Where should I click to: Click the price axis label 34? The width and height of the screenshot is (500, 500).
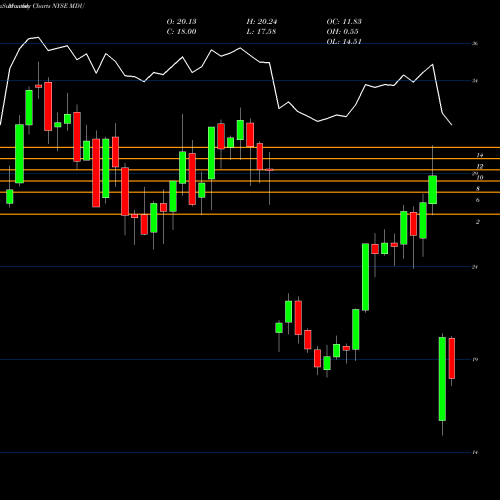pyautogui.click(x=475, y=81)
